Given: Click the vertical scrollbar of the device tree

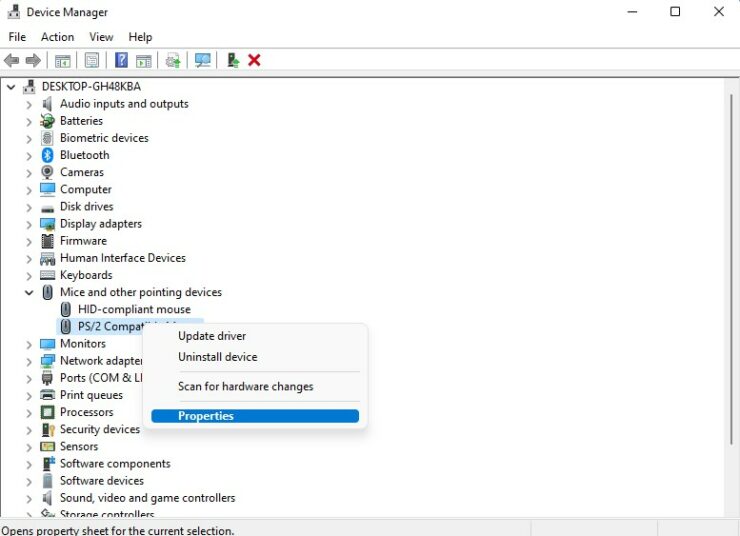Looking at the screenshot, I should pos(732,269).
